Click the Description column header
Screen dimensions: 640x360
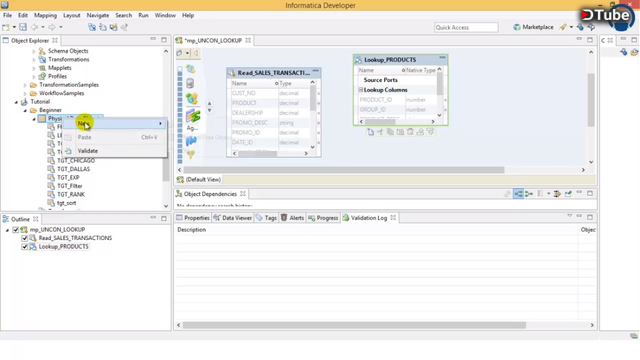tap(191, 230)
